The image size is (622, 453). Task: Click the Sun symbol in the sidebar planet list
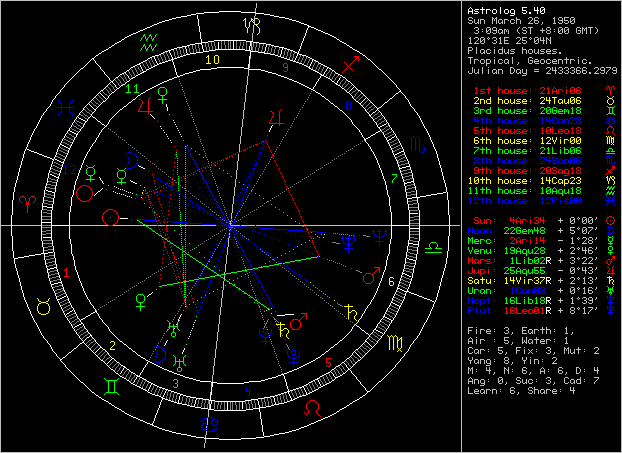pos(608,220)
